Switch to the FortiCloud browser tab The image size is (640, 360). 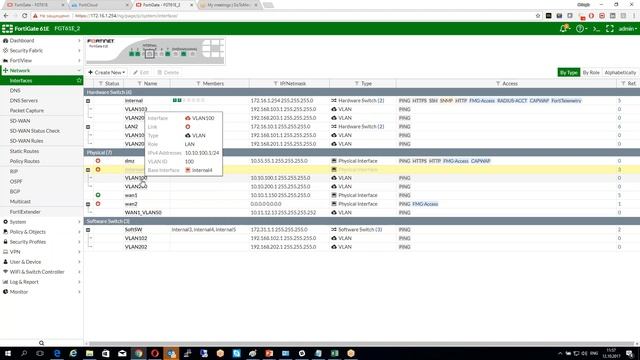(99, 5)
